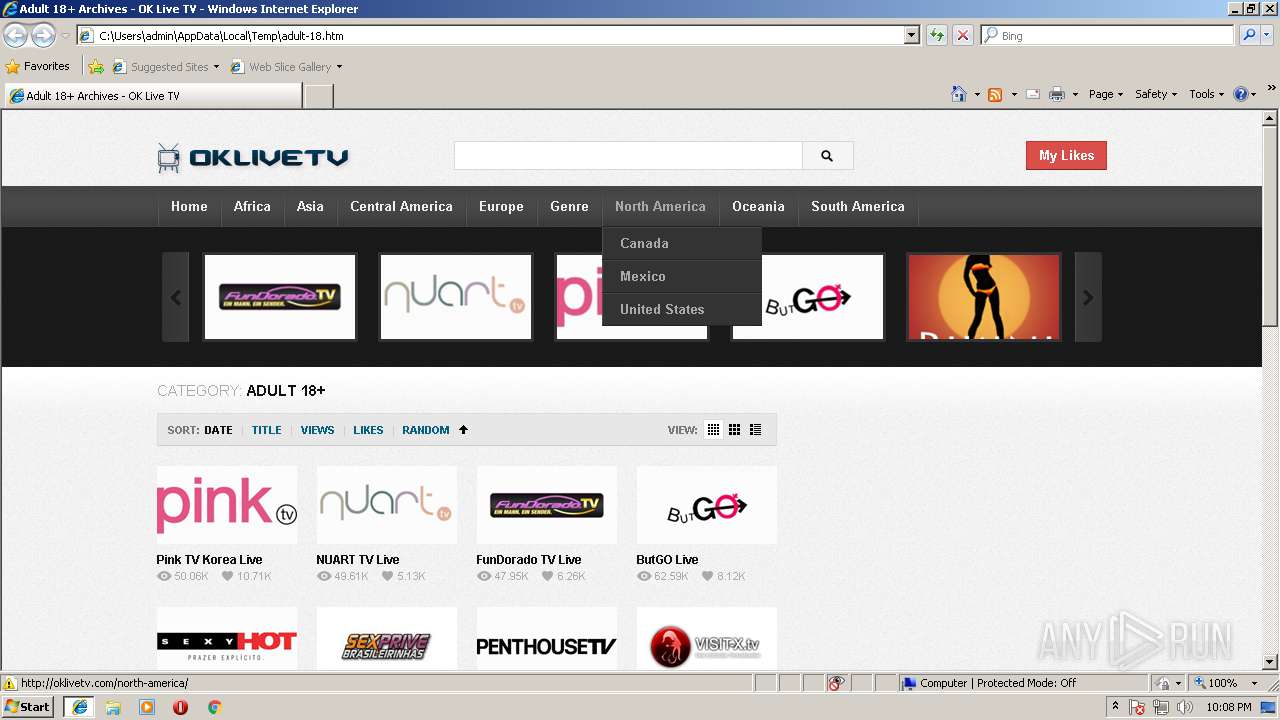The height and width of the screenshot is (720, 1280).
Task: Select Canada from North America submenu
Action: [682, 243]
